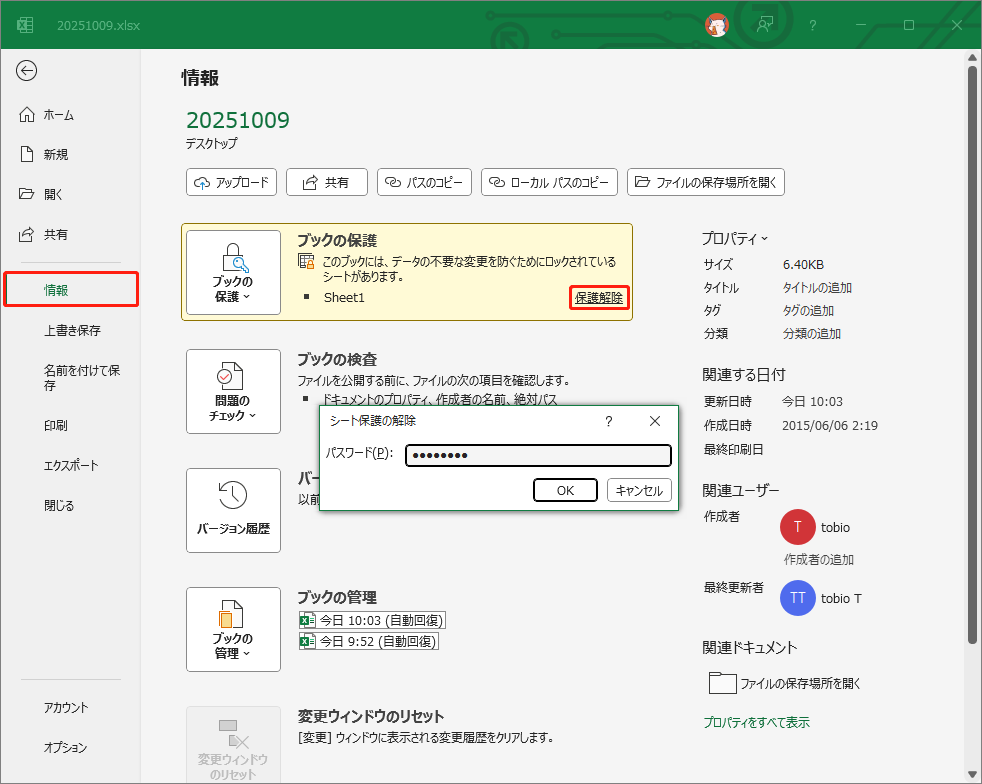Select 名前を付けて保存 in the sidebar

(82, 378)
